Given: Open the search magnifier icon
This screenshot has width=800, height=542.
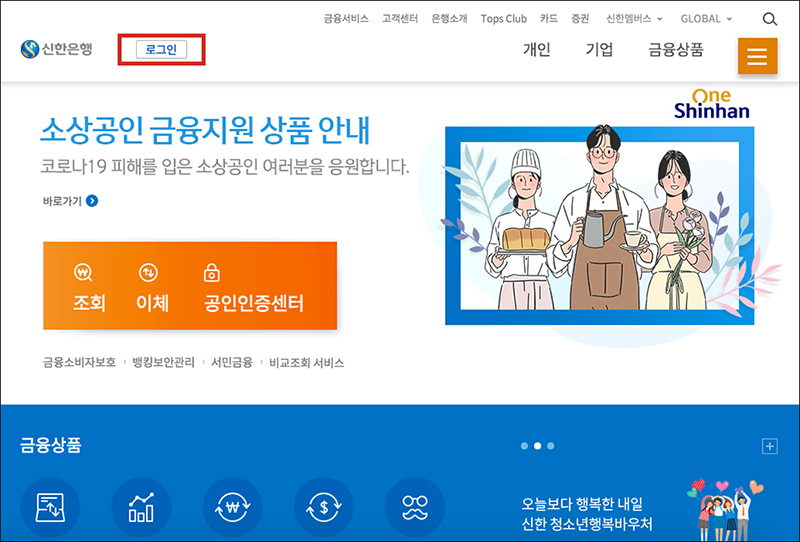Looking at the screenshot, I should [x=769, y=19].
